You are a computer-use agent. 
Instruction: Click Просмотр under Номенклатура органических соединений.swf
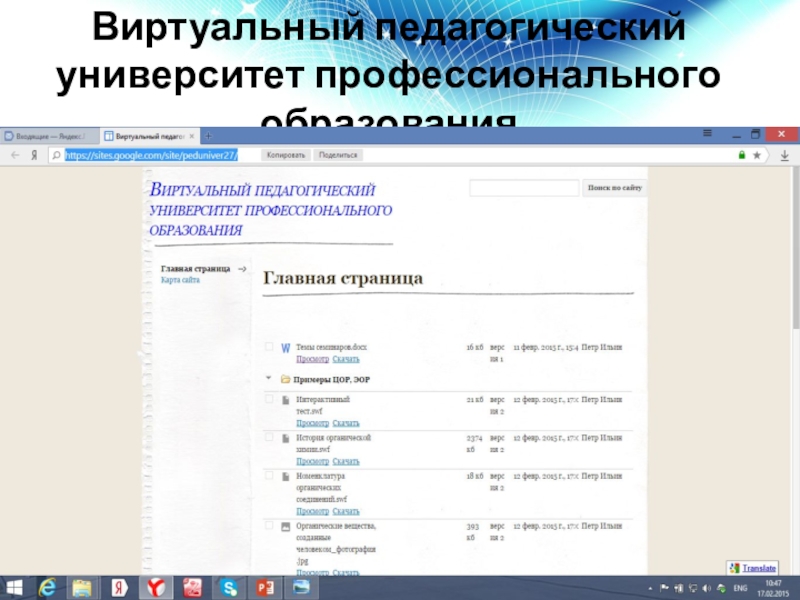312,511
